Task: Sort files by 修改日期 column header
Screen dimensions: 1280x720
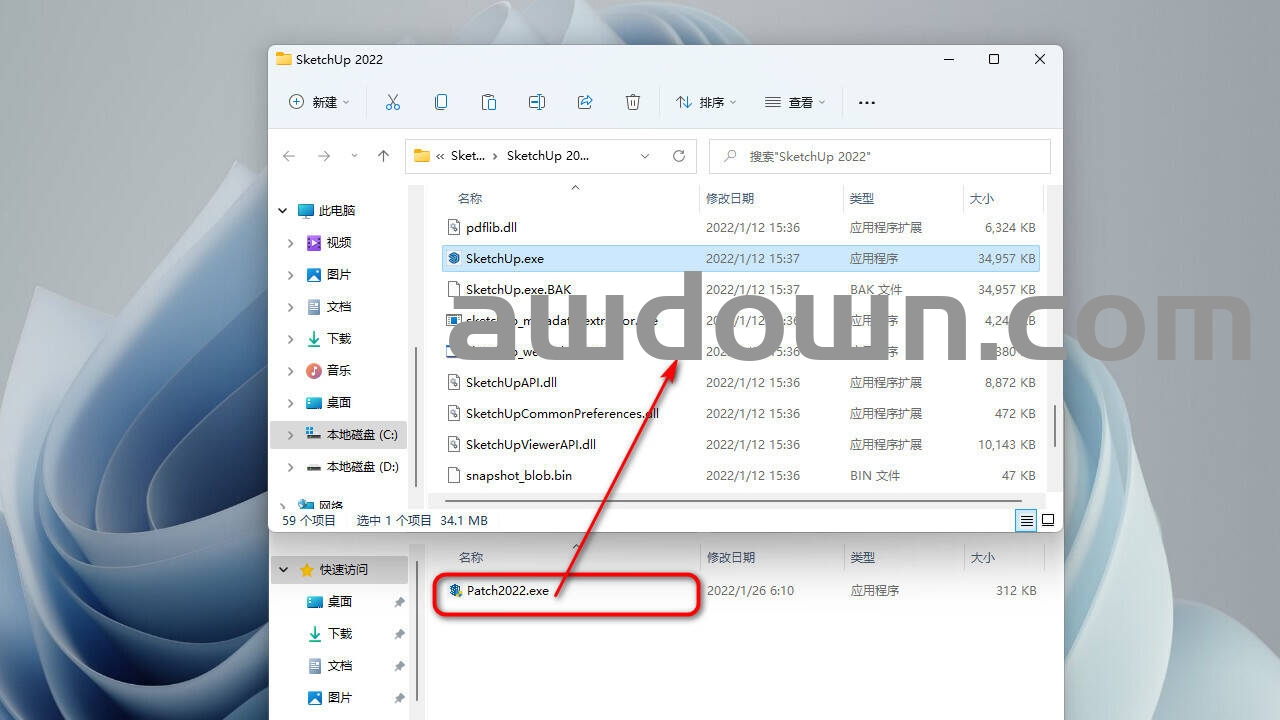Action: [x=730, y=199]
